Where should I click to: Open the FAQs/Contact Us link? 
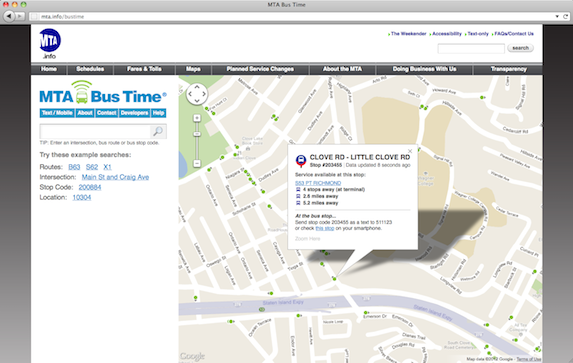(514, 34)
